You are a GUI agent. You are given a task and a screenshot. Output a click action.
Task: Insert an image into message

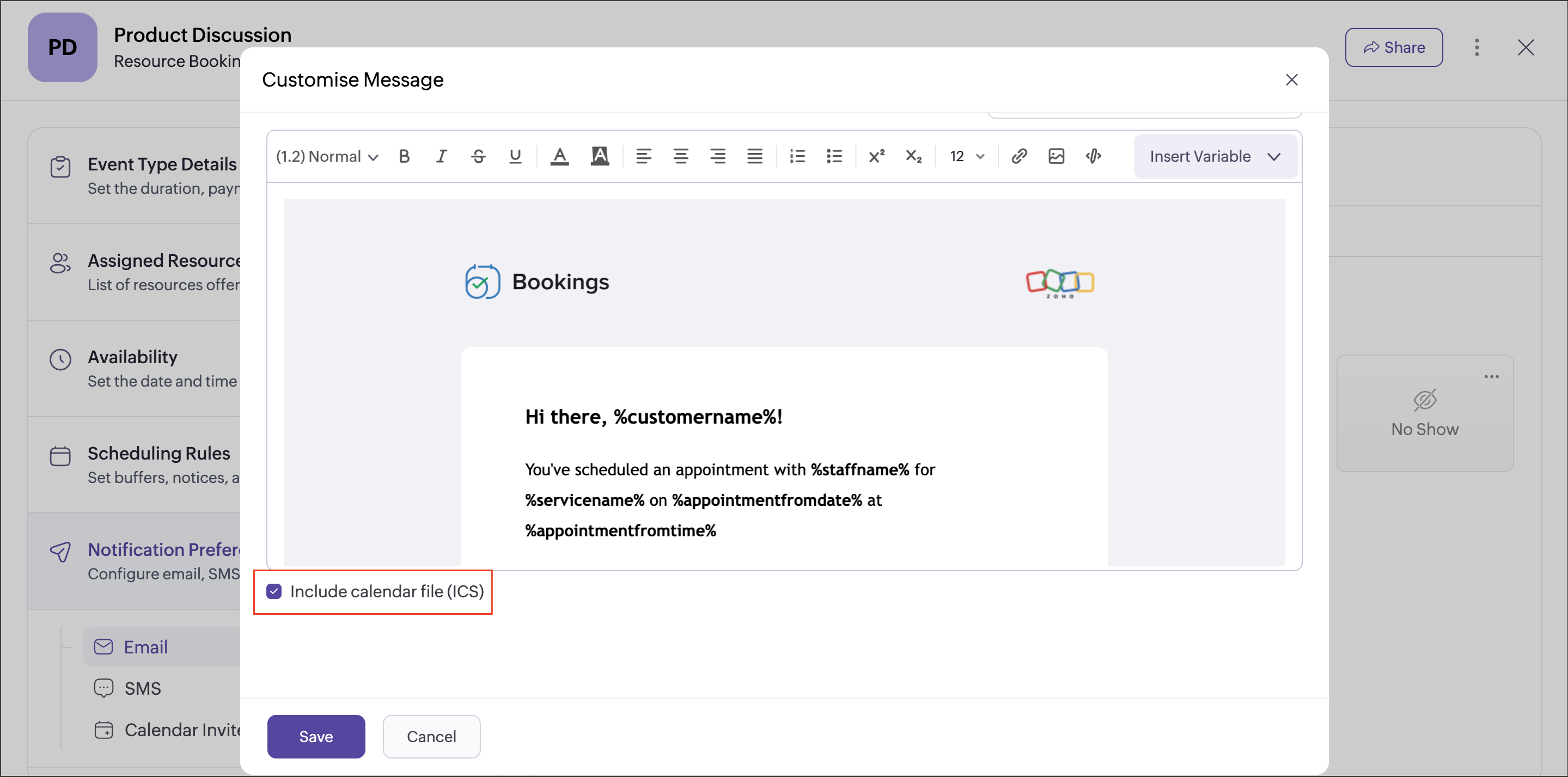pyautogui.click(x=1056, y=156)
